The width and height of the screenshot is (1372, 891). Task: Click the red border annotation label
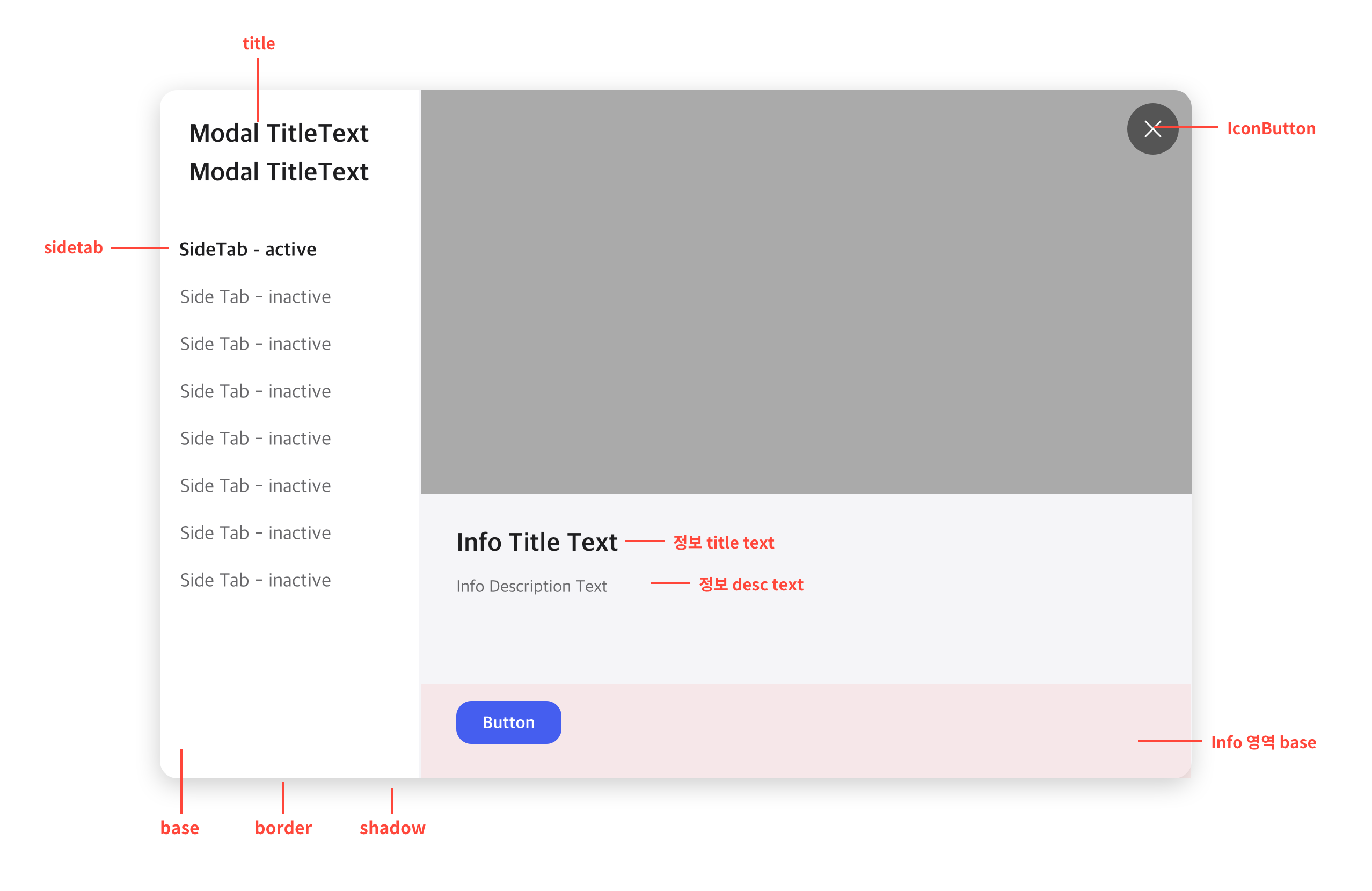283,828
